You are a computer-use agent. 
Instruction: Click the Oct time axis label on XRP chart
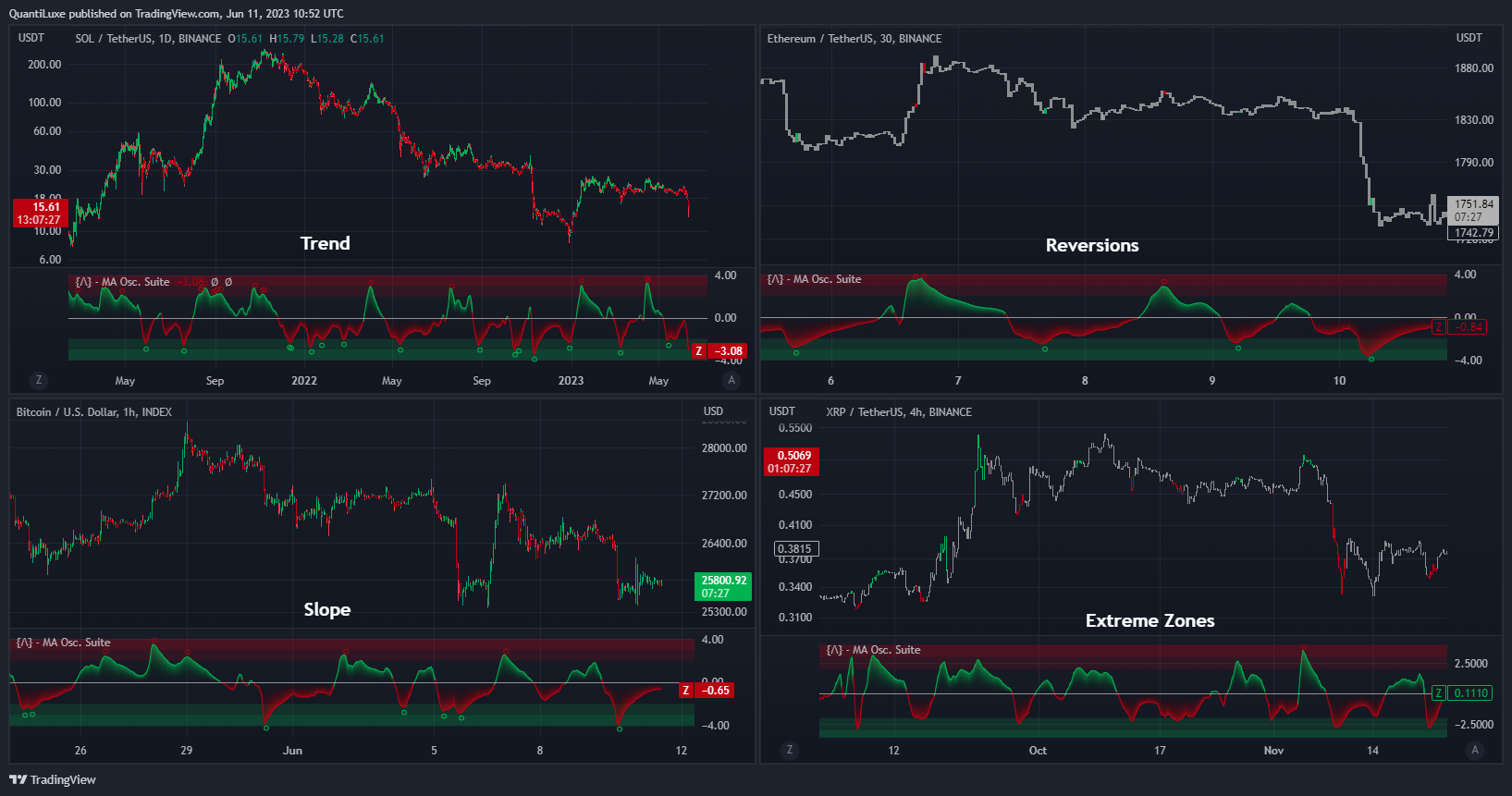pyautogui.click(x=1038, y=751)
